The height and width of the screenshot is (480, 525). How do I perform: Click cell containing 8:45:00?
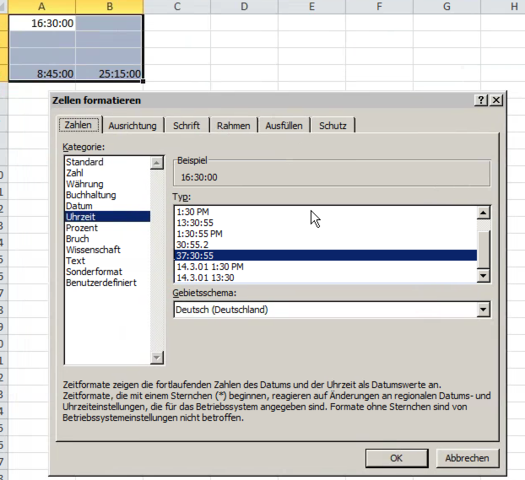(x=42, y=73)
